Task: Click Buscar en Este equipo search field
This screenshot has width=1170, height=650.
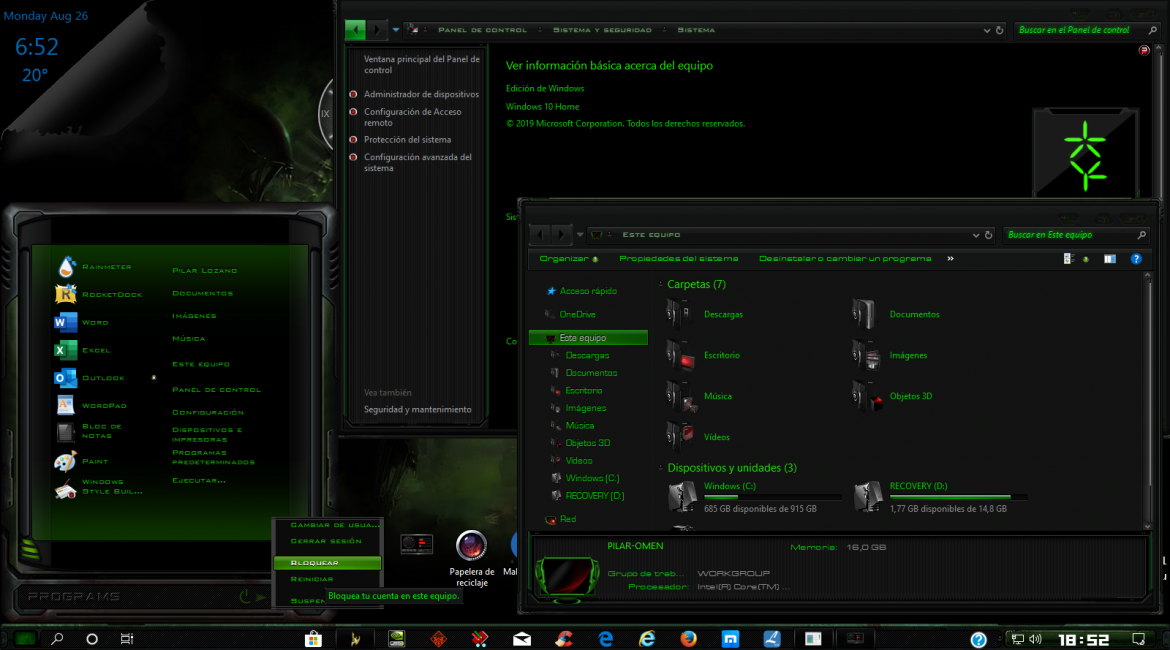Action: pos(1075,235)
